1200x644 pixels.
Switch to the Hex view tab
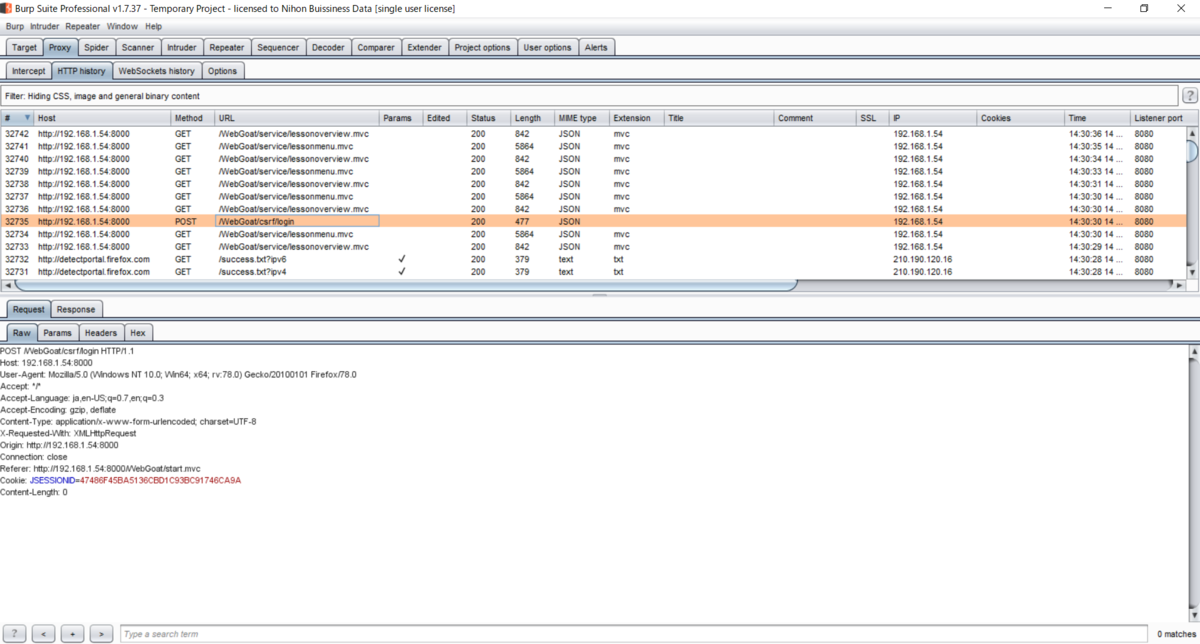(138, 332)
